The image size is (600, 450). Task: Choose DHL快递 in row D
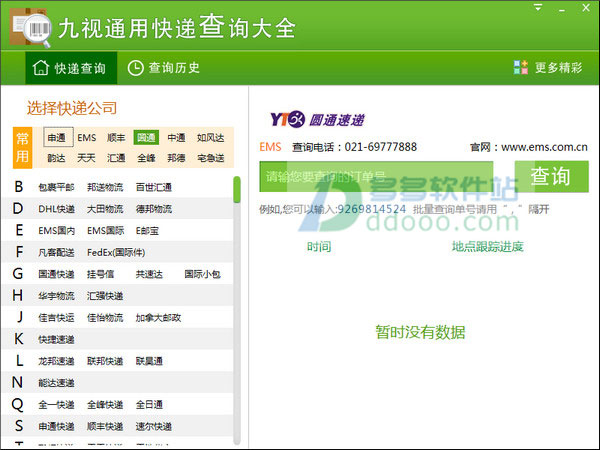tap(56, 209)
